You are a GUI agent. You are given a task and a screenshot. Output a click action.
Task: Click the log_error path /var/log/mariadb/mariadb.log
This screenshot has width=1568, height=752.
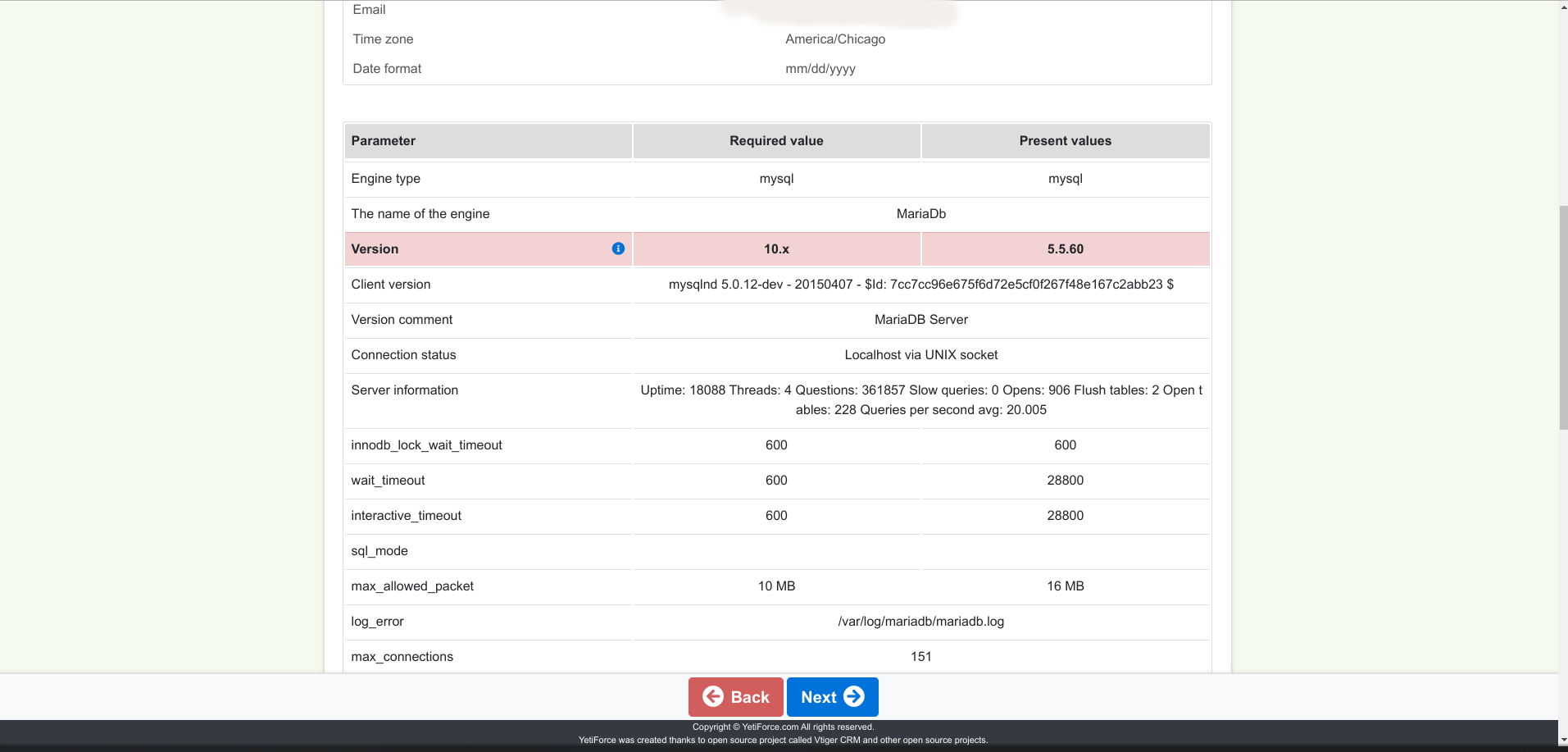921,622
